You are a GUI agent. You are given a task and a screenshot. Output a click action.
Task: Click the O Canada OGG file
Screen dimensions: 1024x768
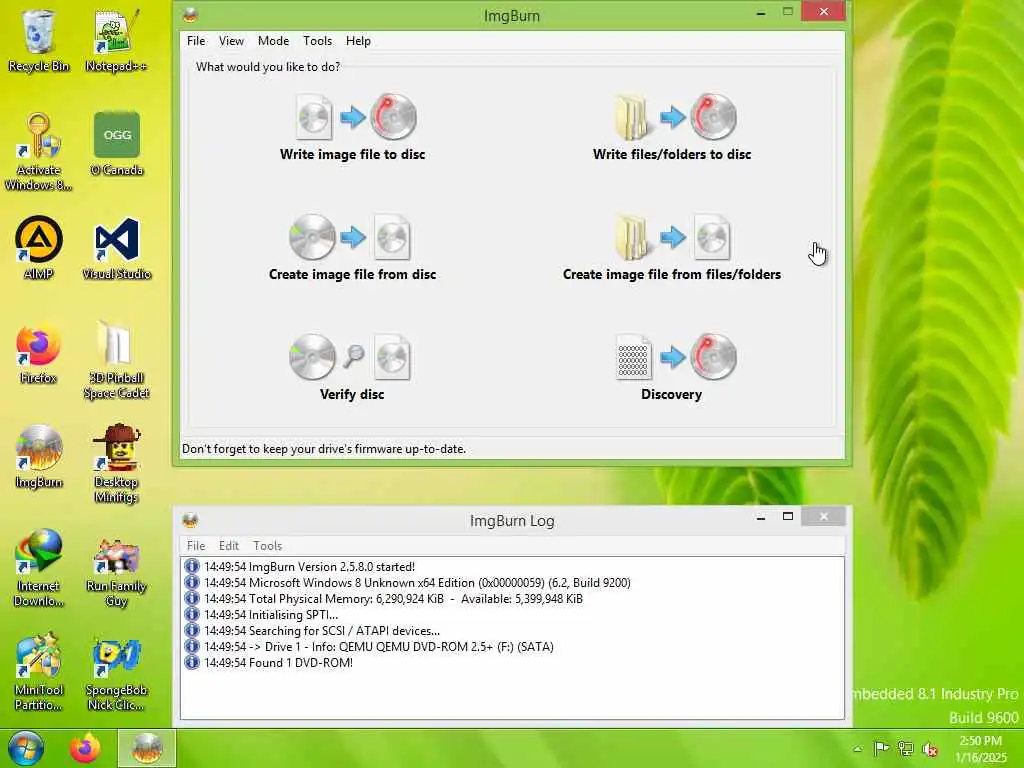coord(117,144)
